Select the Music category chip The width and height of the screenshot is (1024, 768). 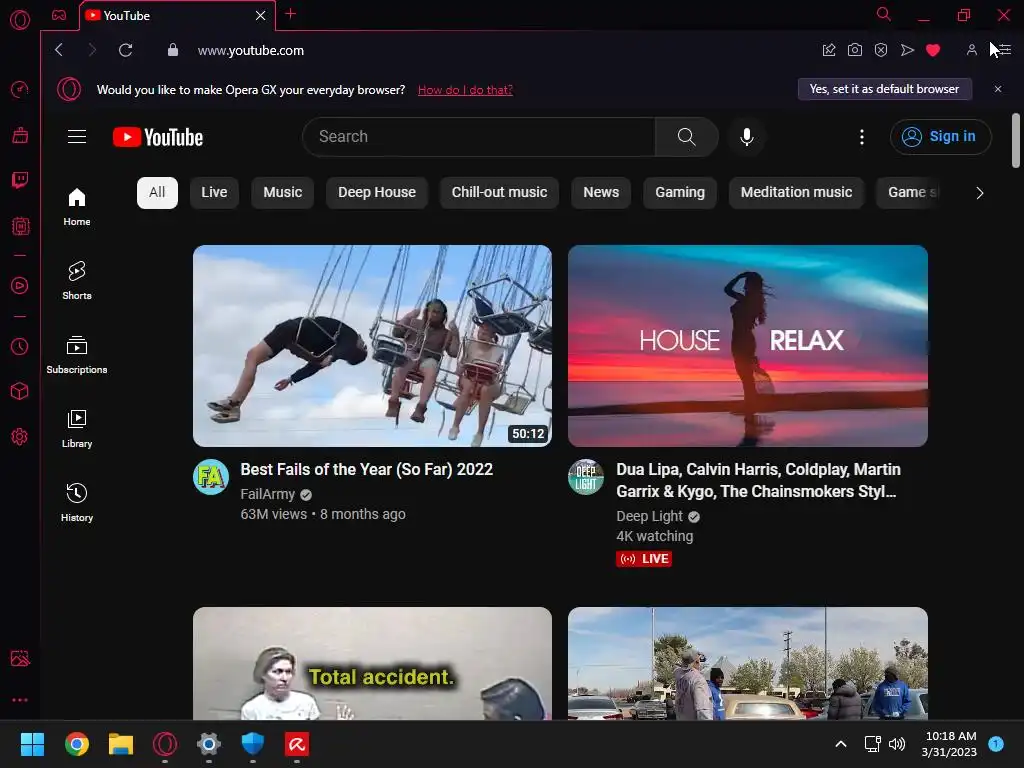(x=283, y=193)
